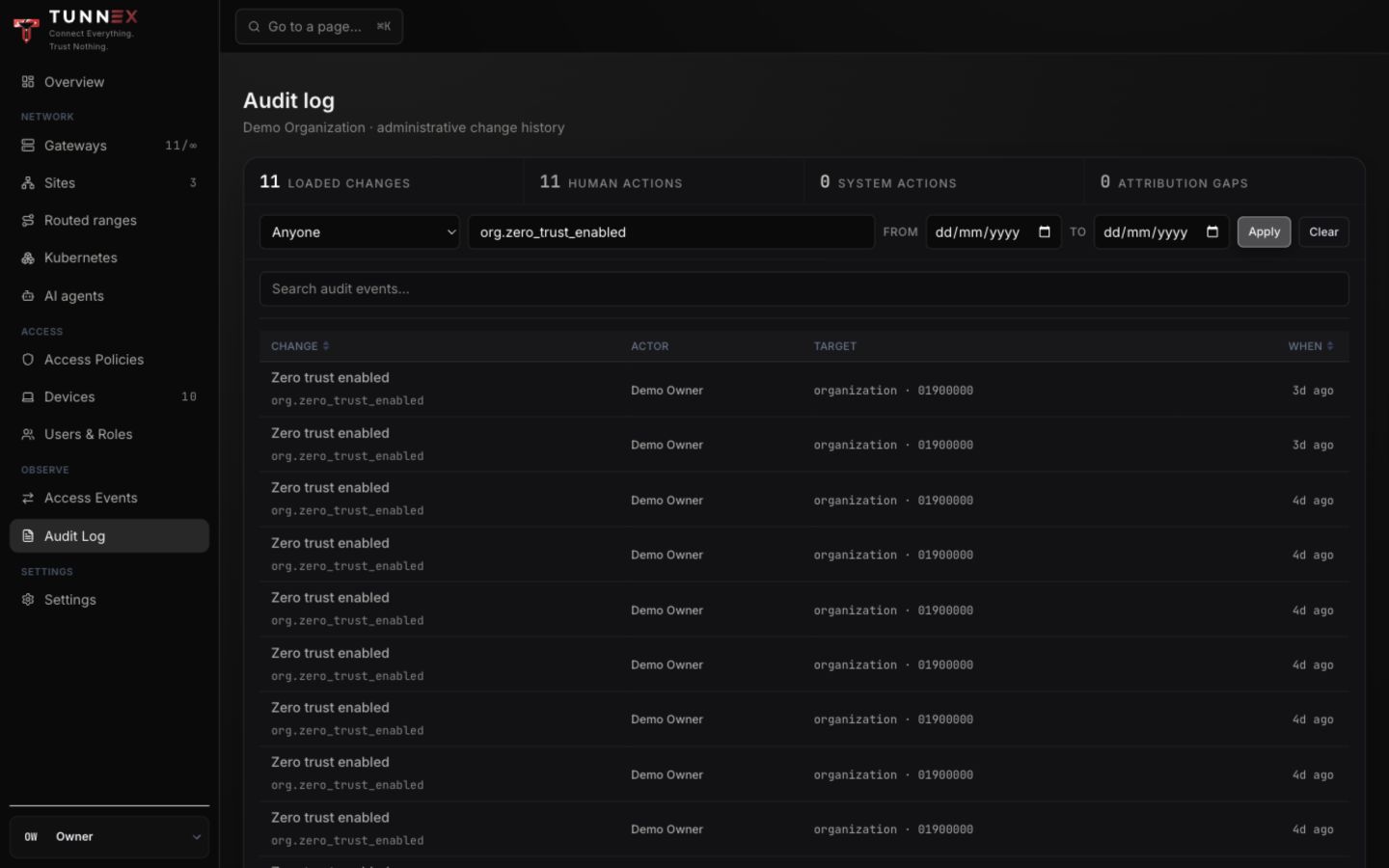Click the Settings gear icon
This screenshot has width=1389, height=868.
(x=28, y=600)
